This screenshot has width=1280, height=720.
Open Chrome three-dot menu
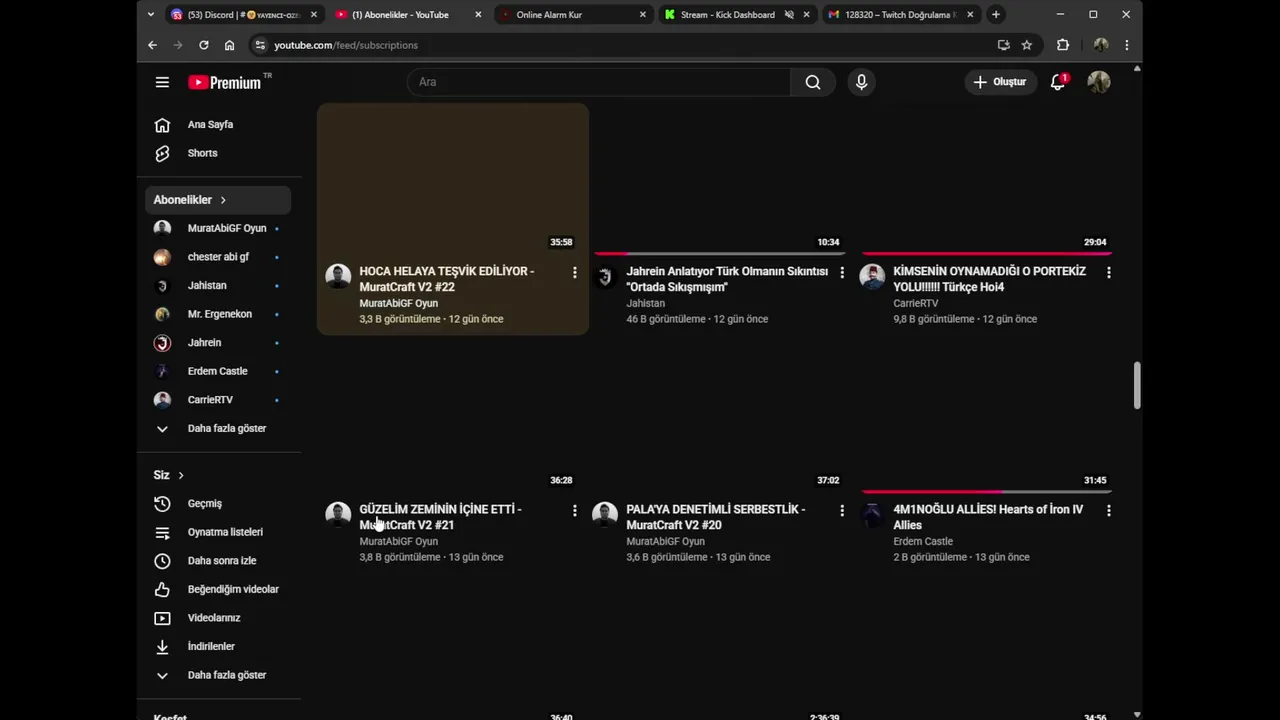coord(1127,45)
